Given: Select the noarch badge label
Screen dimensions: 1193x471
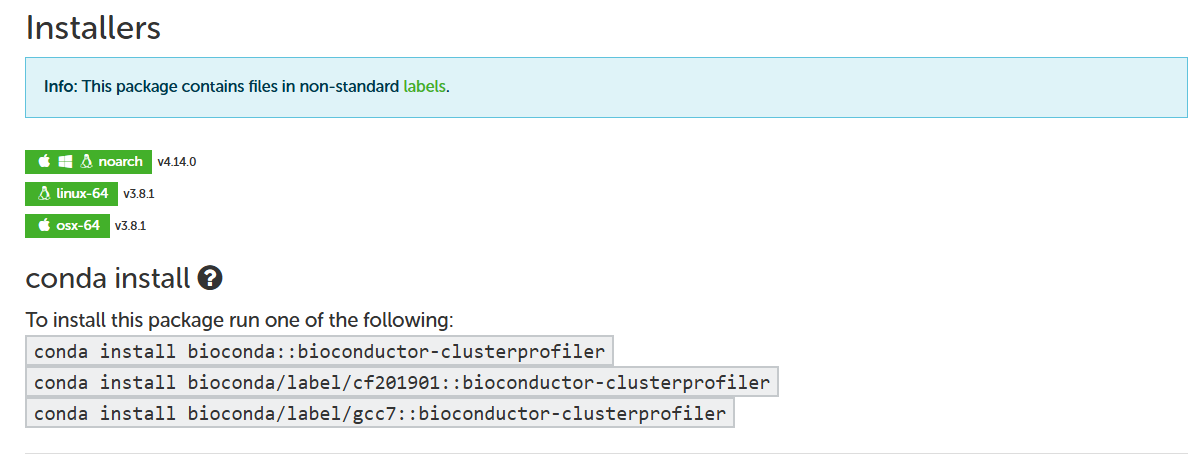Looking at the screenshot, I should pos(121,161).
